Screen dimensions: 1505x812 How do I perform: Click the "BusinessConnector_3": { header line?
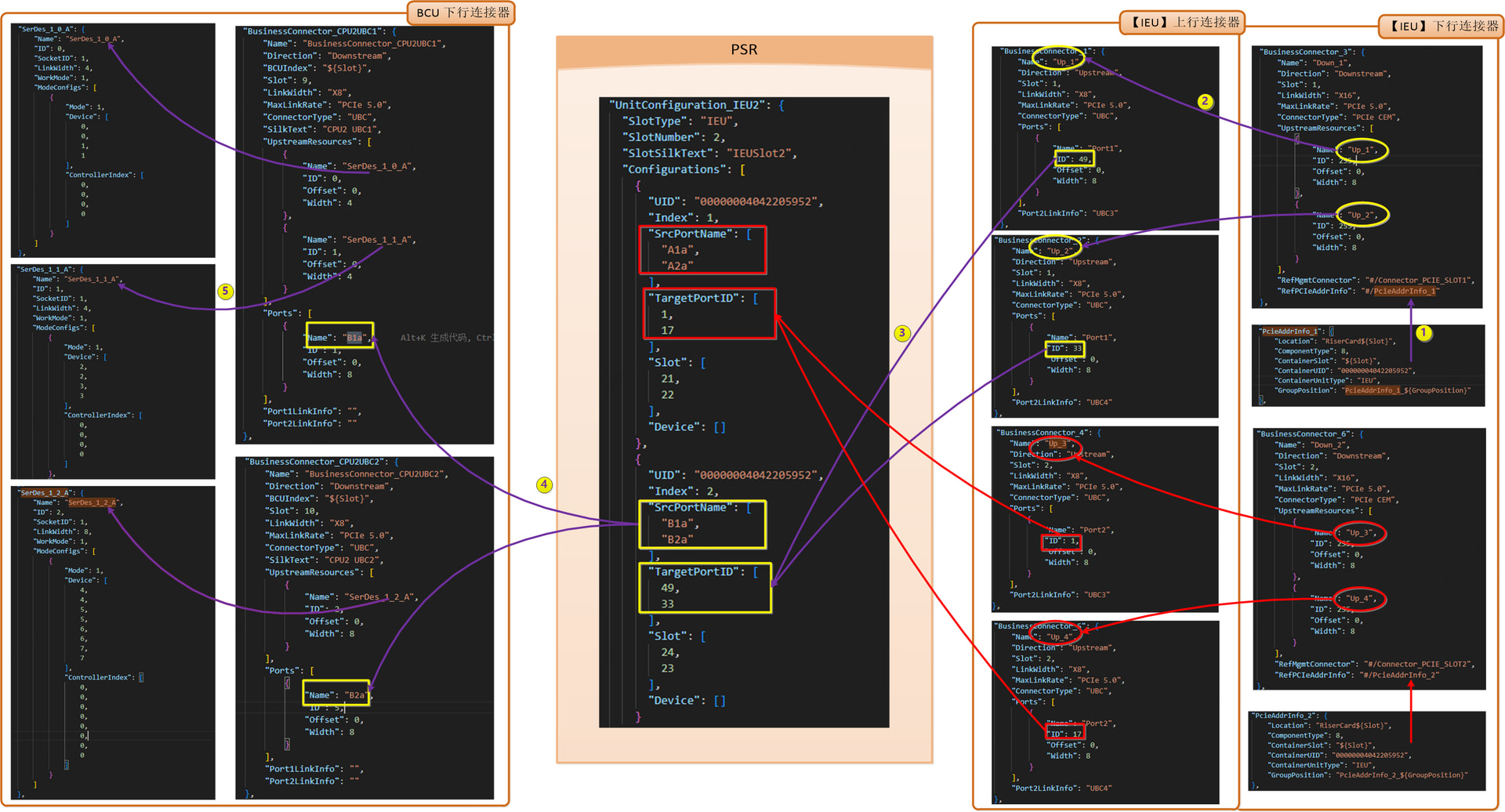coord(1312,52)
